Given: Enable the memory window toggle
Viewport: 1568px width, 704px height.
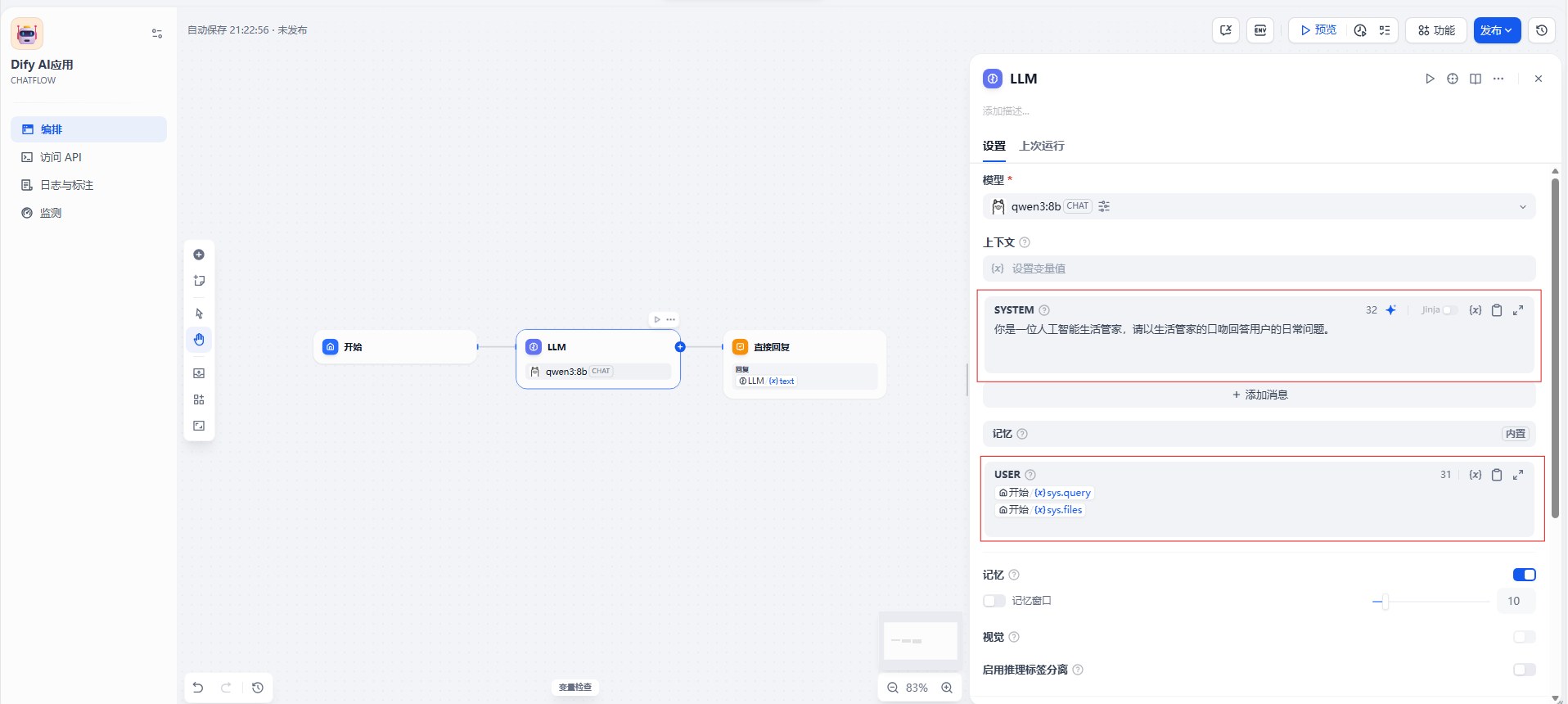Looking at the screenshot, I should [994, 601].
